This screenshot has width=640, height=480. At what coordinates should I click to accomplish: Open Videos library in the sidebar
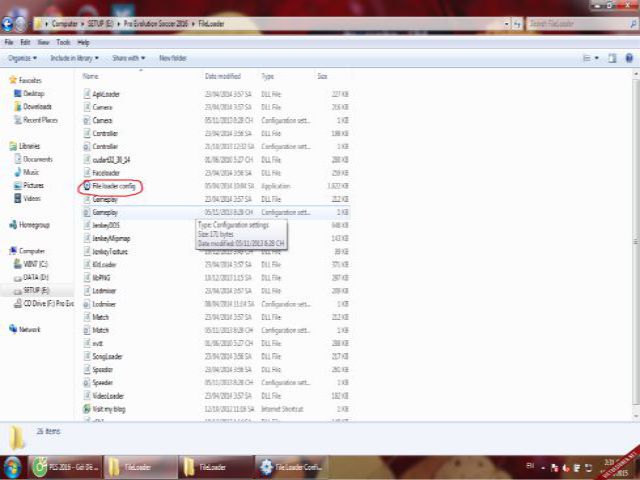pos(32,198)
